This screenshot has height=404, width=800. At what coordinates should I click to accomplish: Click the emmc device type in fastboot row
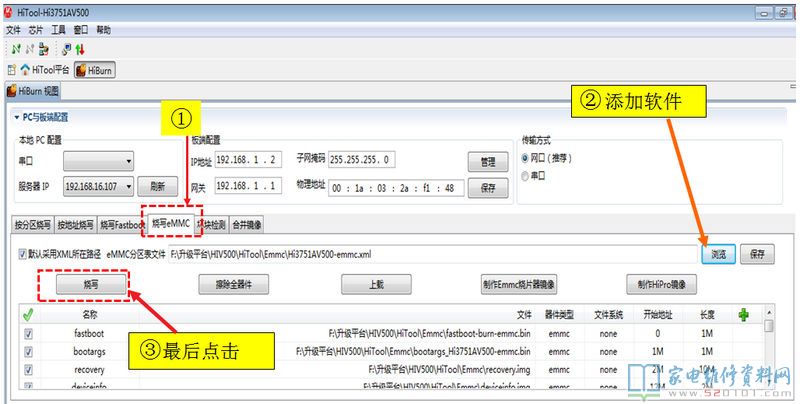[559, 334]
